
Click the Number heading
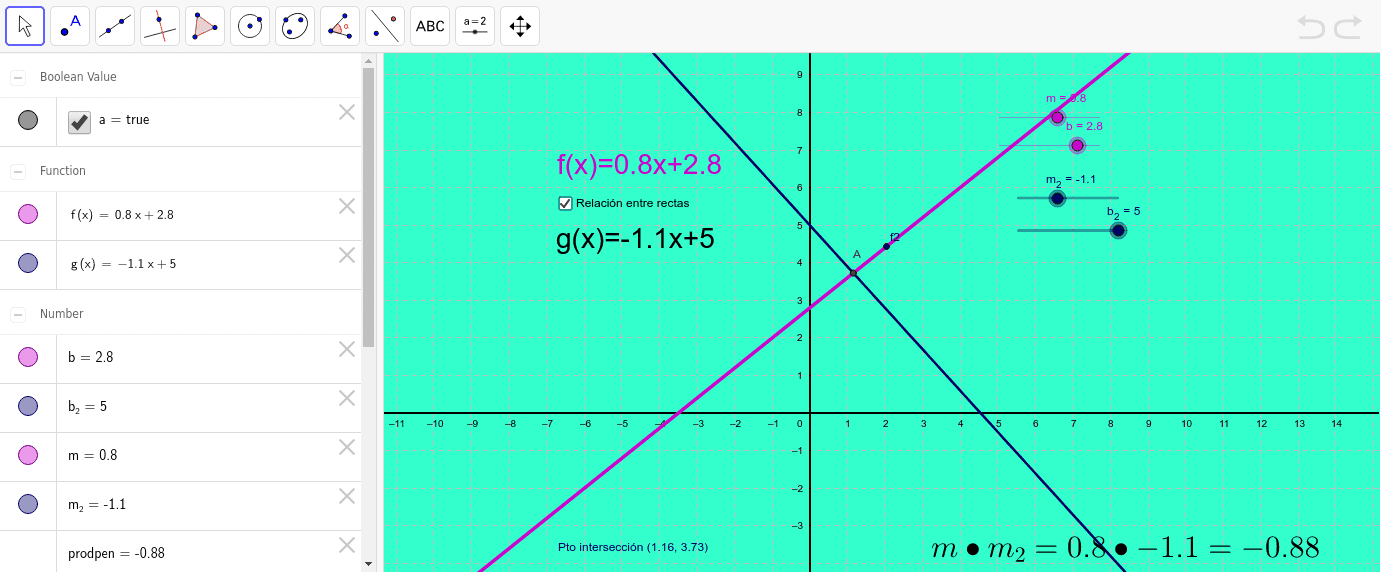tap(62, 314)
